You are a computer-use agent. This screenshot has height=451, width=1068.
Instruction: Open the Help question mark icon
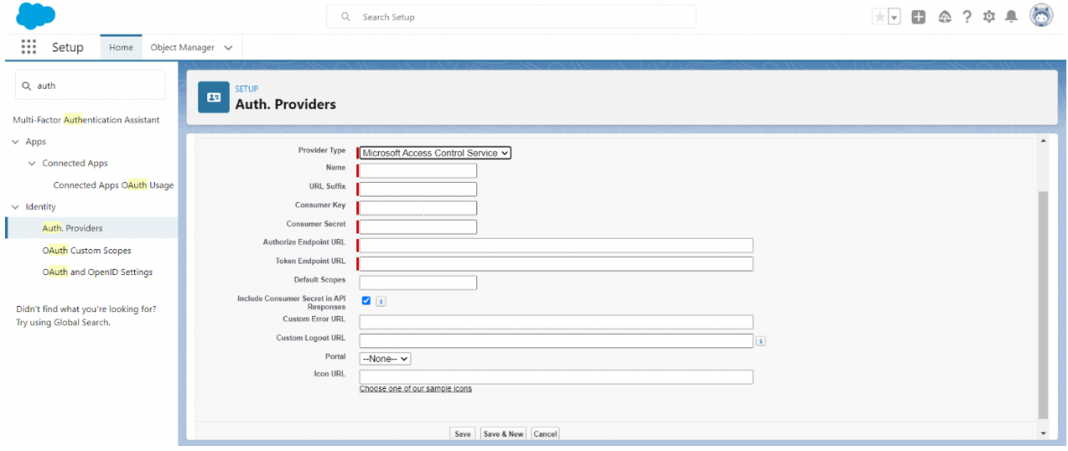click(x=967, y=17)
